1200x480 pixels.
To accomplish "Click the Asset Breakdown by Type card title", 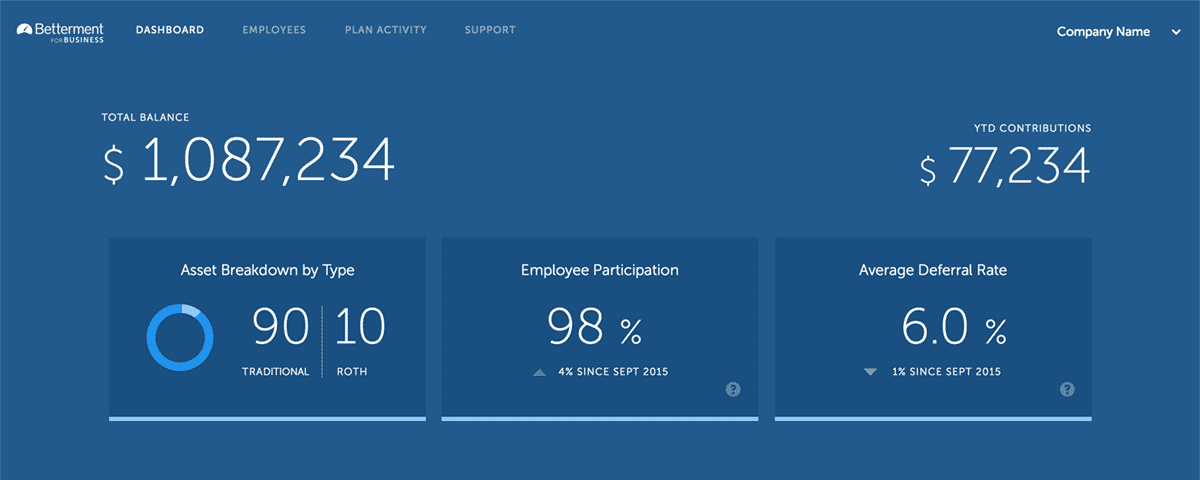I will 267,270.
